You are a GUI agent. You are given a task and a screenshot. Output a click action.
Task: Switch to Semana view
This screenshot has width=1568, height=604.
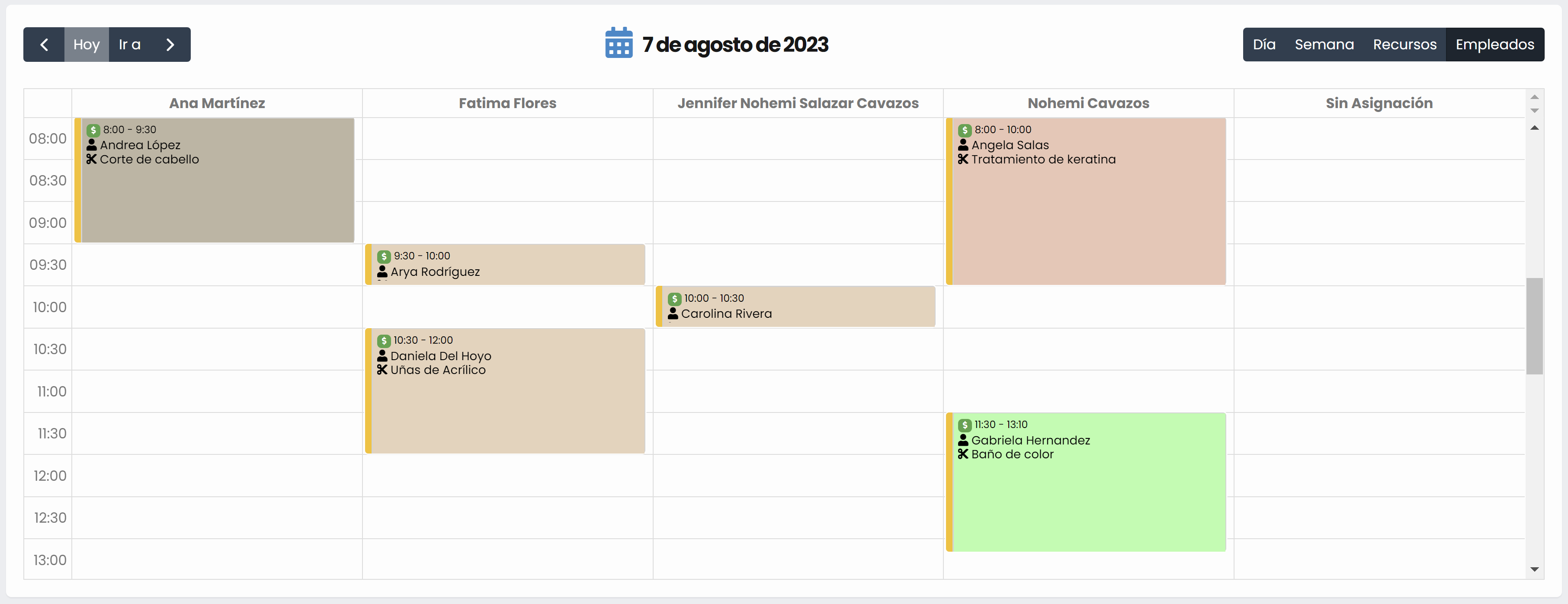coord(1324,44)
